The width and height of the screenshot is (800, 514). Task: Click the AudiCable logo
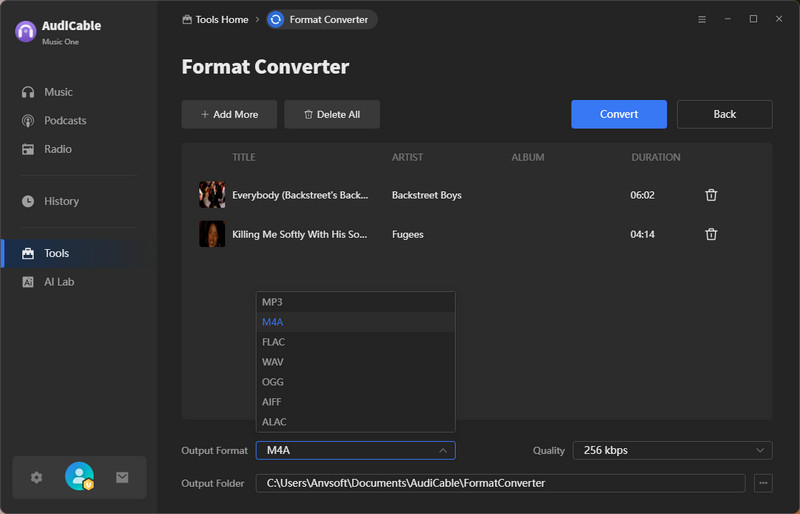pos(26,32)
